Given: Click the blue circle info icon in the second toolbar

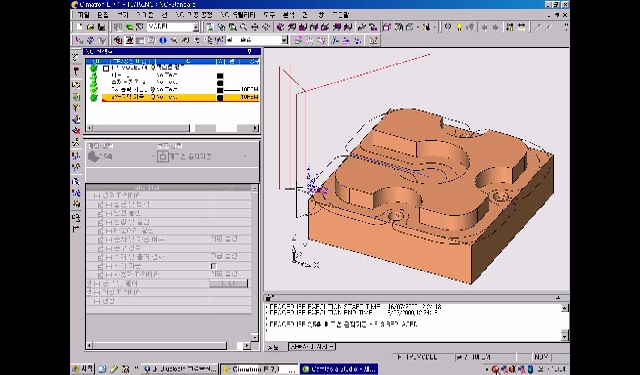Looking at the screenshot, I should (163, 40).
